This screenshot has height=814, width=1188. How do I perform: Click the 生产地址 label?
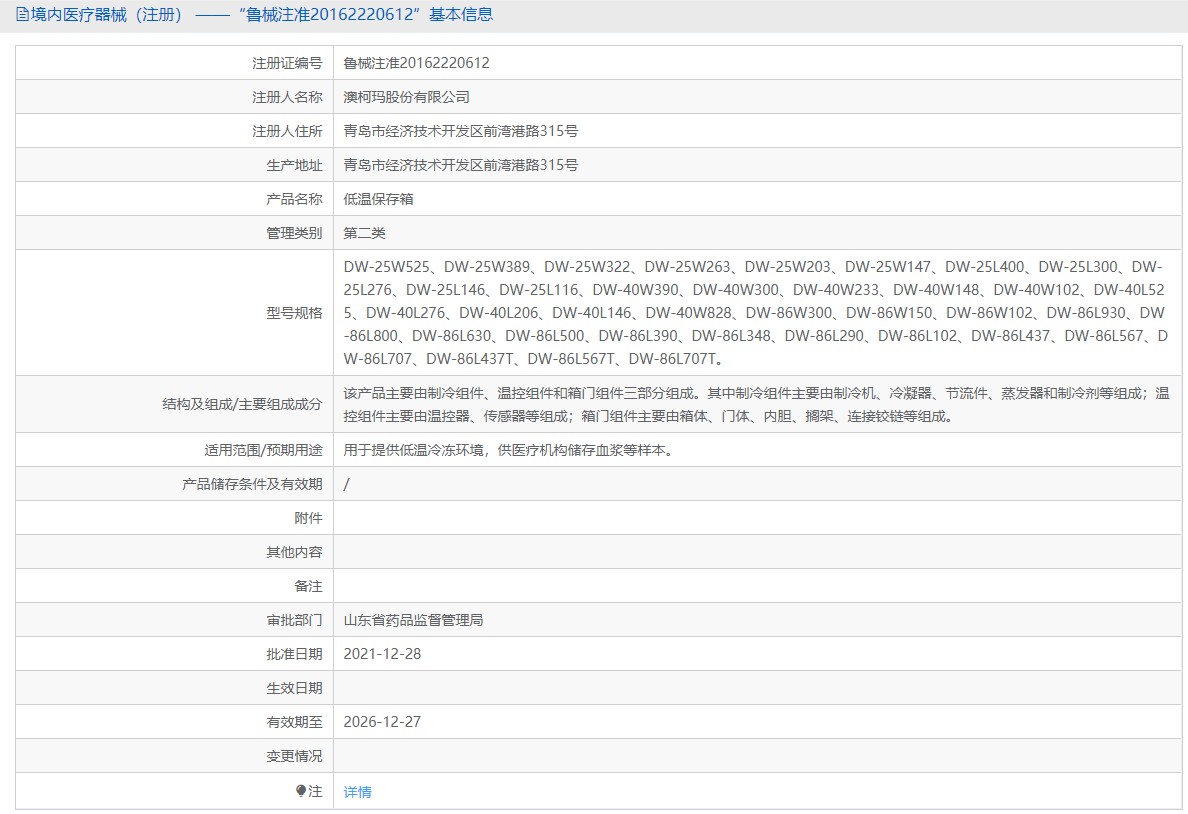[x=294, y=165]
